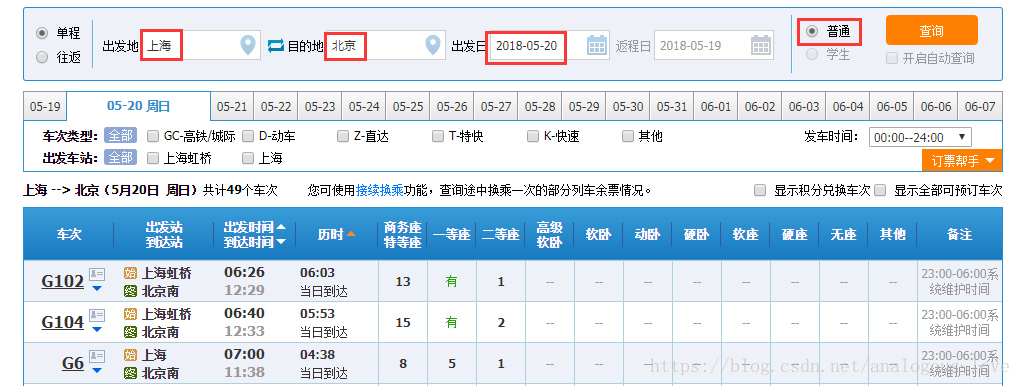The height and width of the screenshot is (386, 1022).
Task: Select the 学生 student radio button
Action: (x=811, y=55)
